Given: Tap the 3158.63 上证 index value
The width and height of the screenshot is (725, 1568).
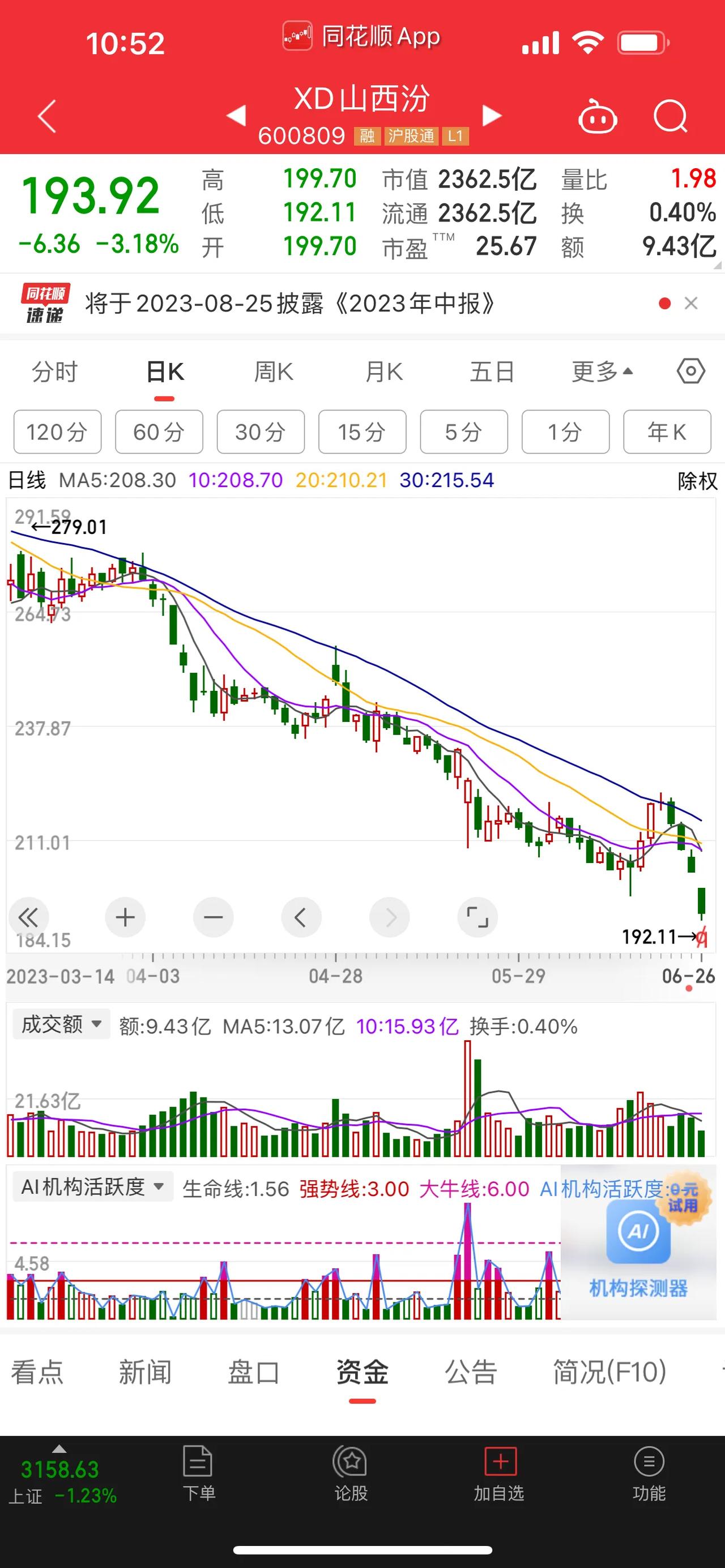Looking at the screenshot, I should tap(59, 1469).
